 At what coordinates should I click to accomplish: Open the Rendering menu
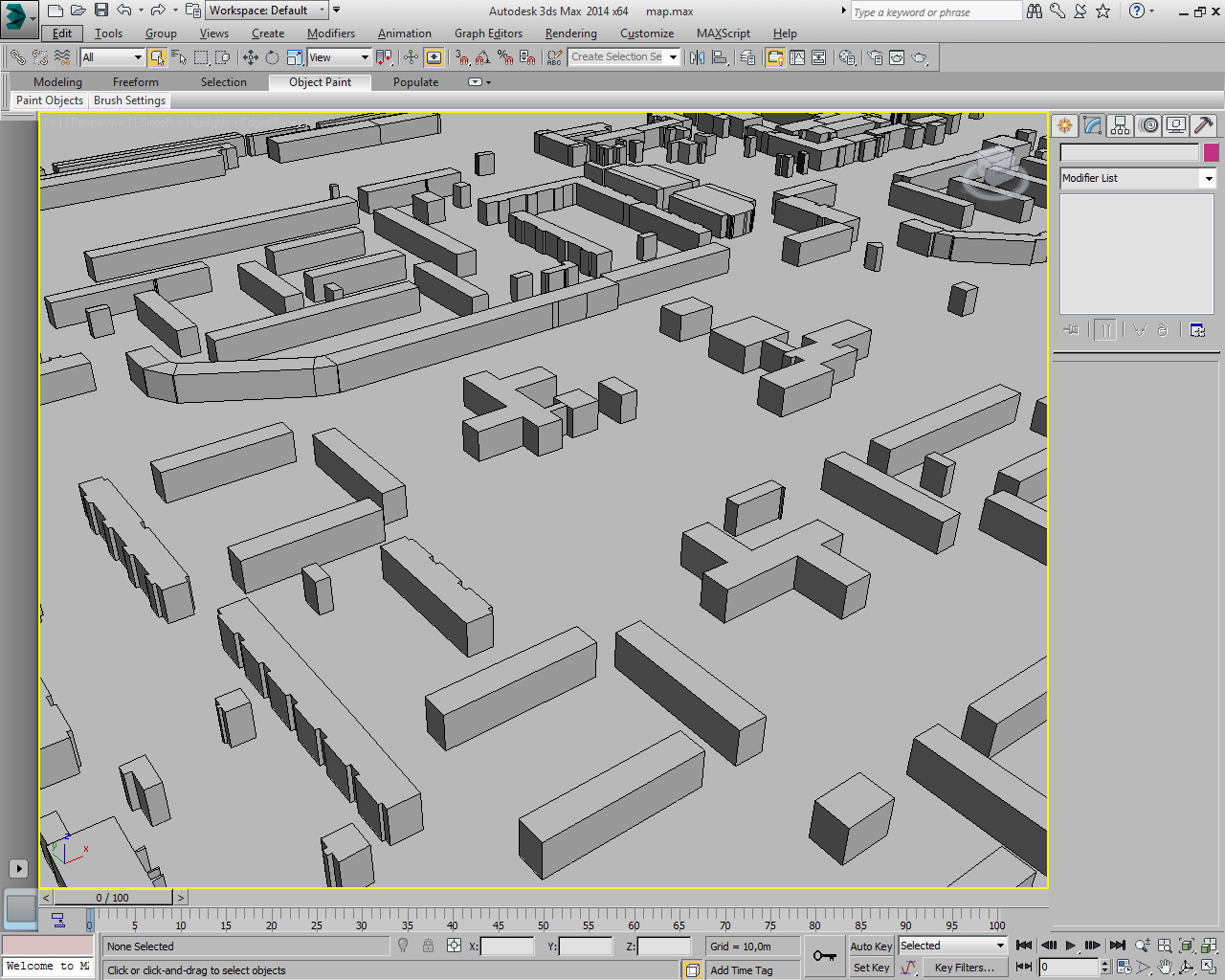point(570,33)
